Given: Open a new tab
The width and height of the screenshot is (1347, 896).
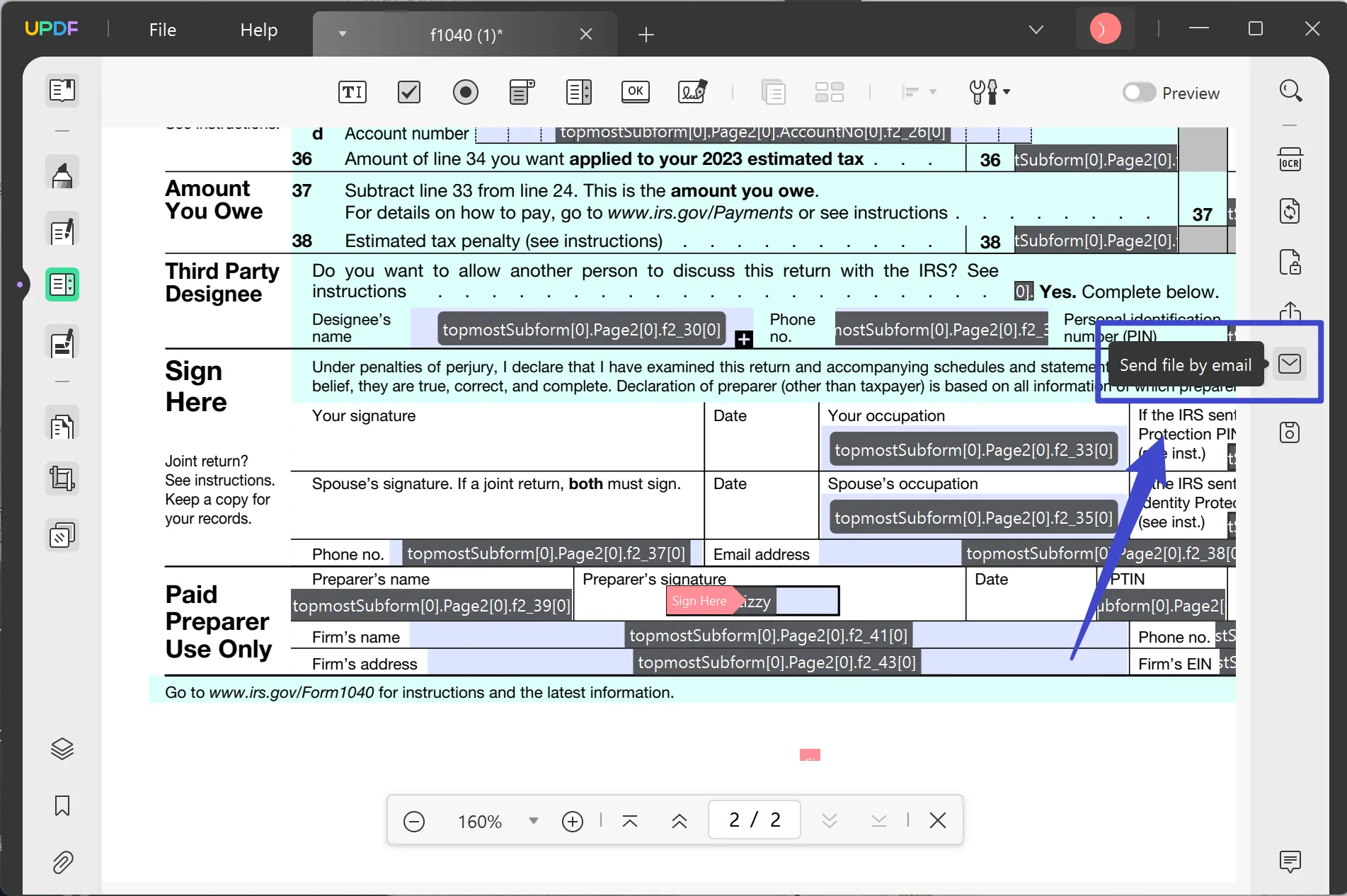Looking at the screenshot, I should coord(646,34).
